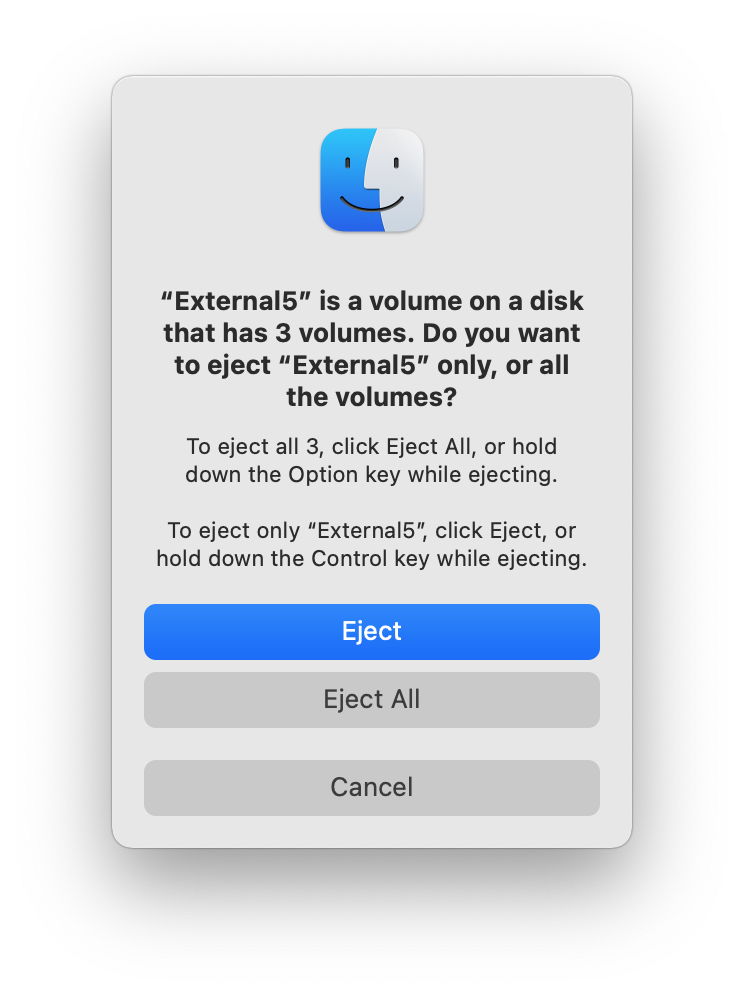Click the line "To eject all 3, click Eject All"
Viewport: 744px width, 996px height.
point(372,447)
